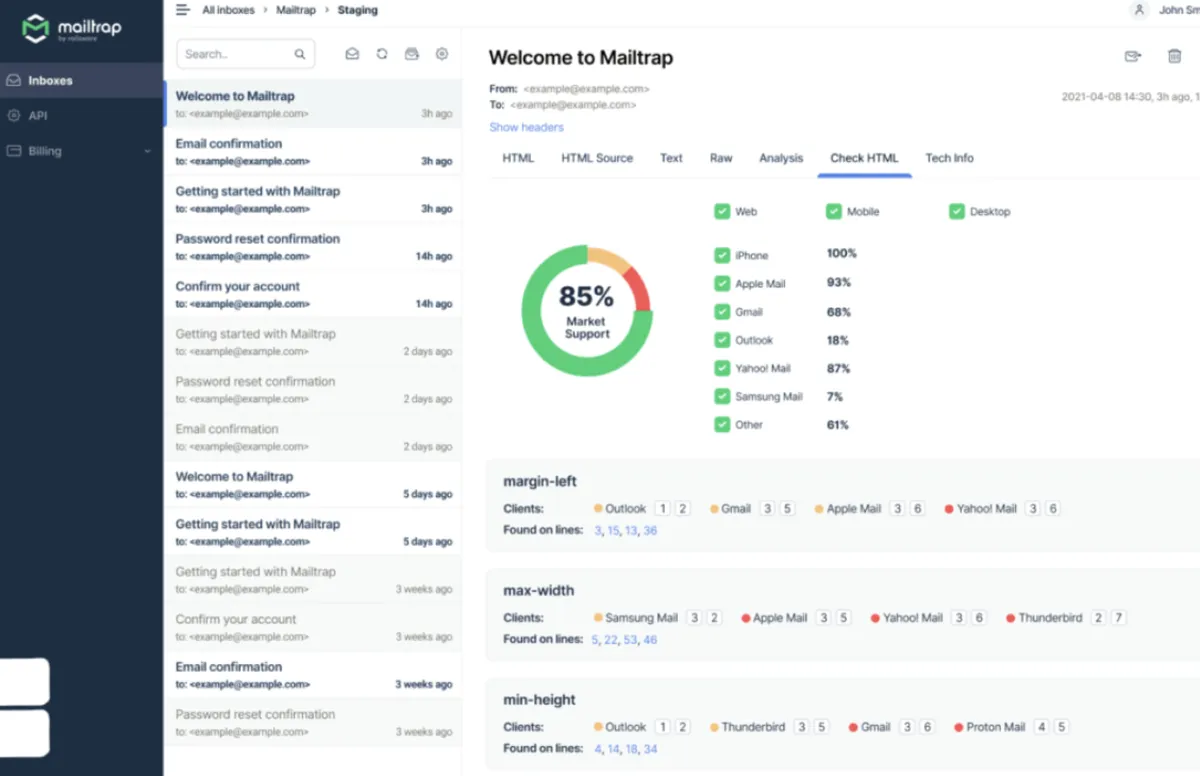Open Email confirmation from 2 days ago
Screen dimensions: 1200x776
(x=313, y=437)
